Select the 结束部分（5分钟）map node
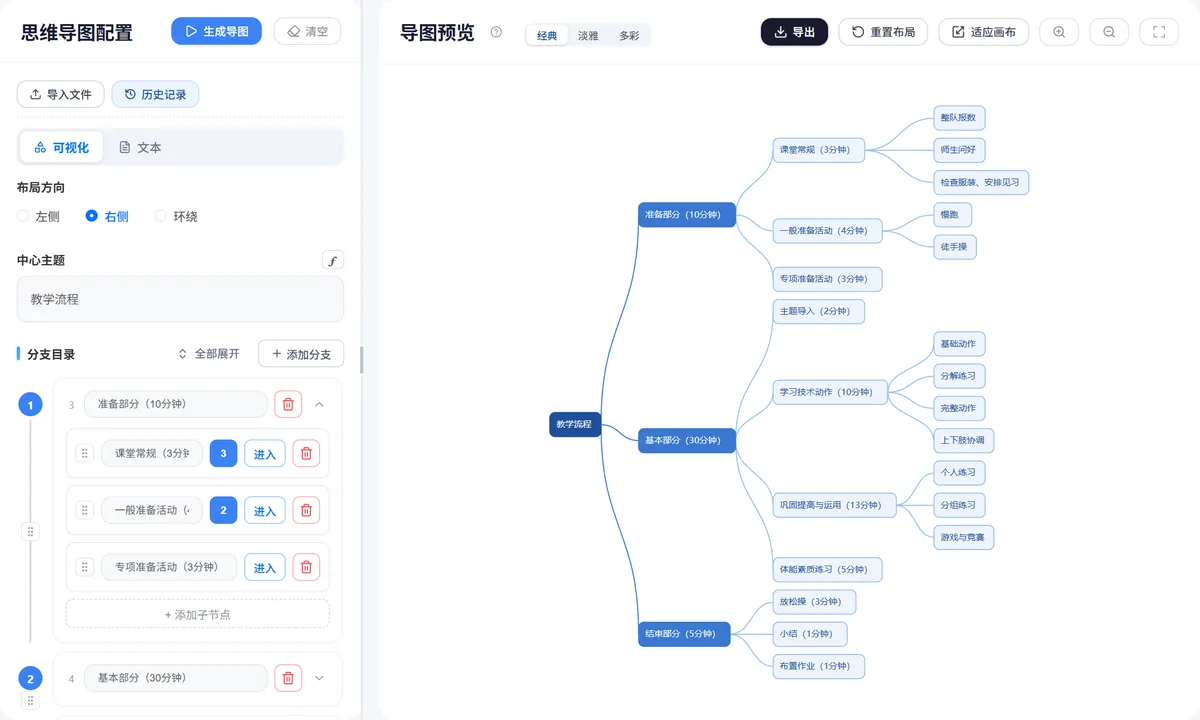The height and width of the screenshot is (720, 1200). (x=684, y=634)
